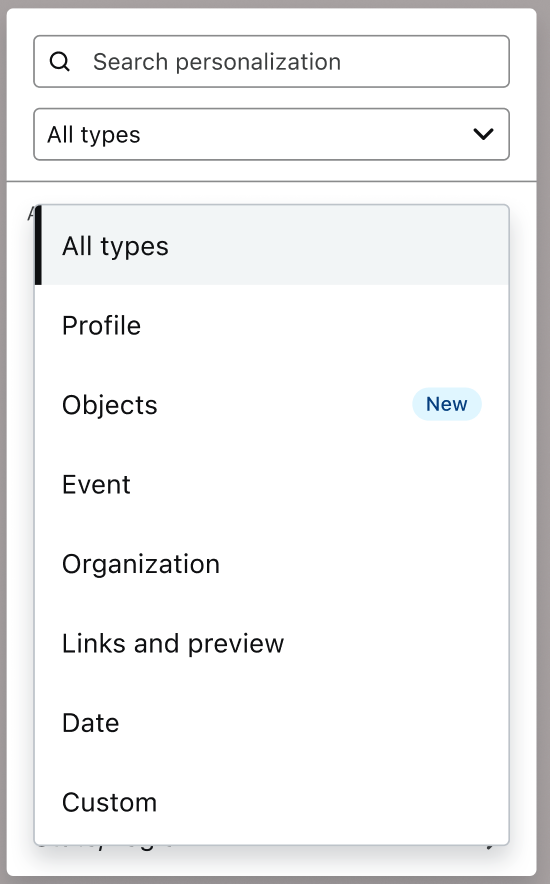Click the chevron arrow in the type selector

(484, 134)
